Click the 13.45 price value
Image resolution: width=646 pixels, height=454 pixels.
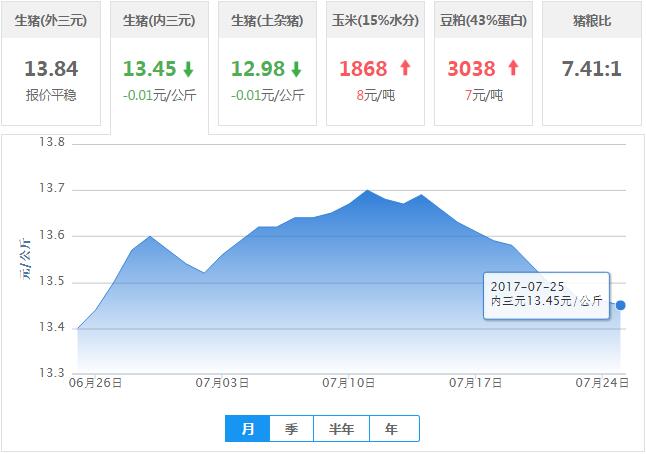(x=150, y=69)
